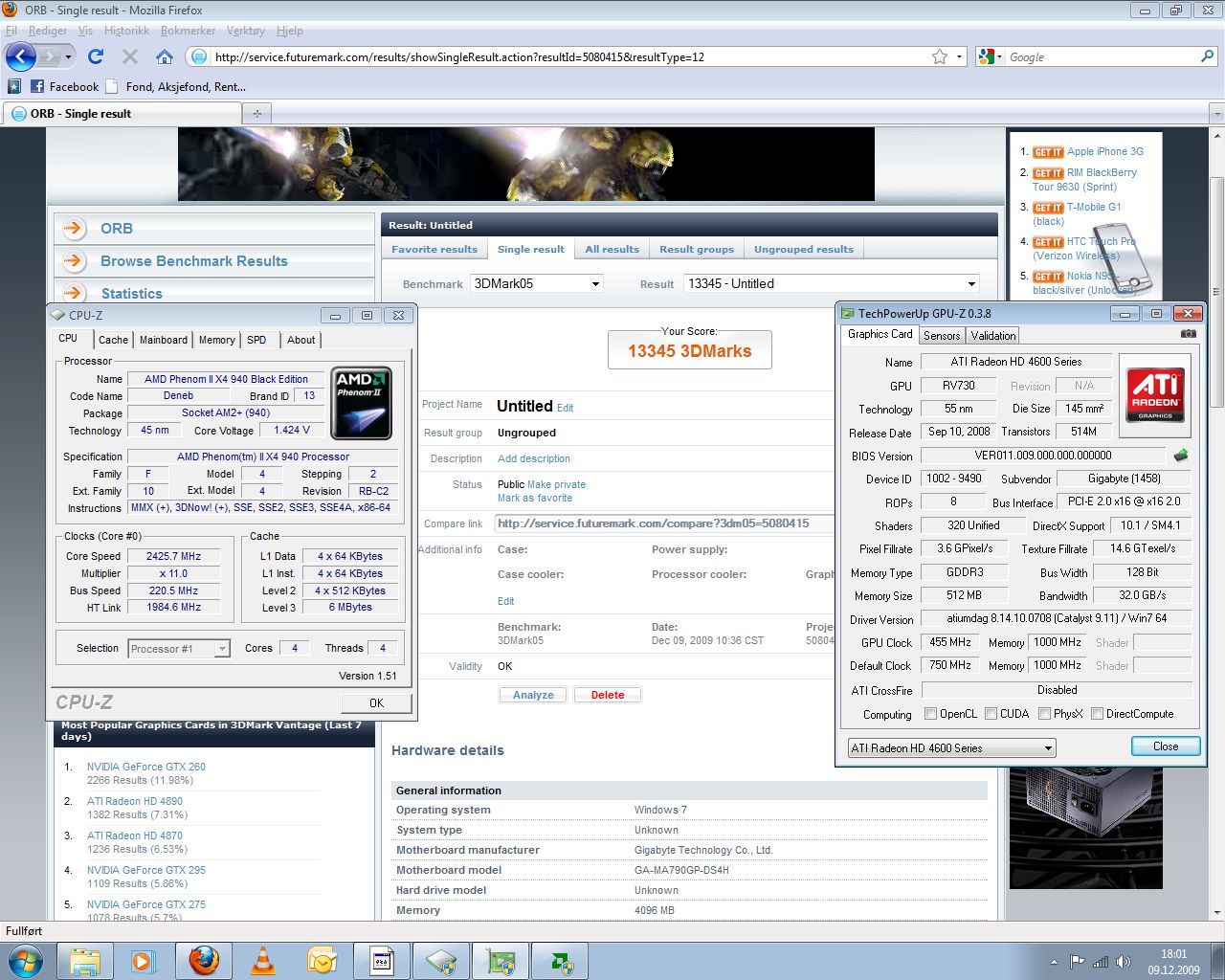Open the search engine selector dropdown
This screenshot has height=980, width=1225.
click(991, 56)
